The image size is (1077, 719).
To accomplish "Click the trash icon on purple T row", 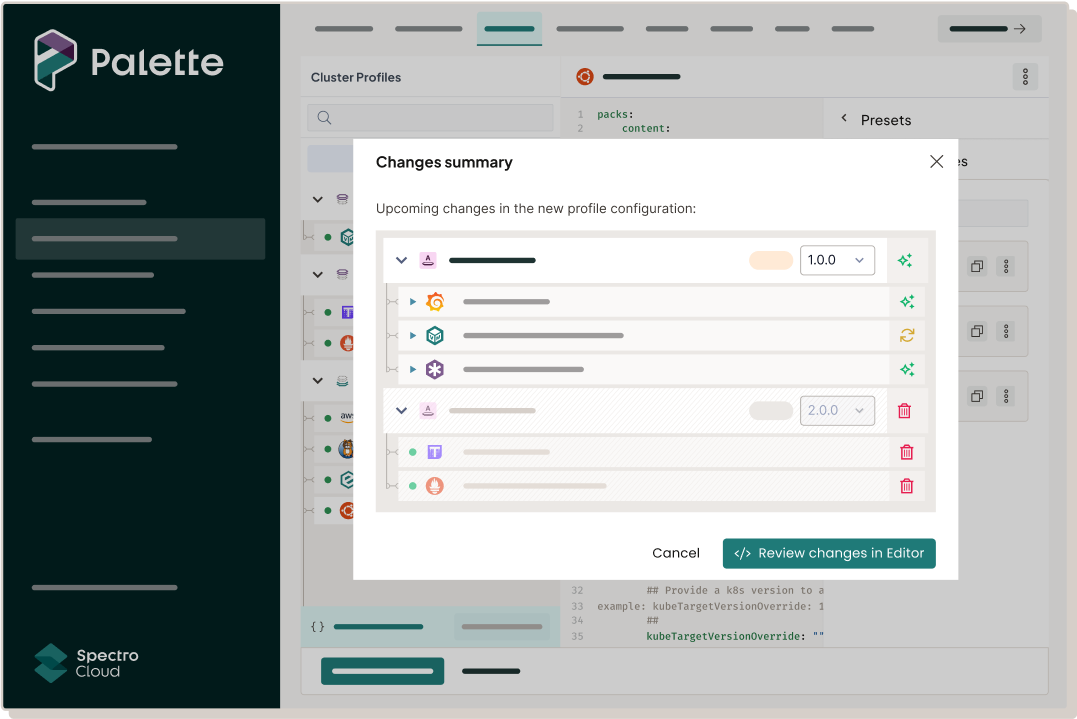I will click(907, 452).
